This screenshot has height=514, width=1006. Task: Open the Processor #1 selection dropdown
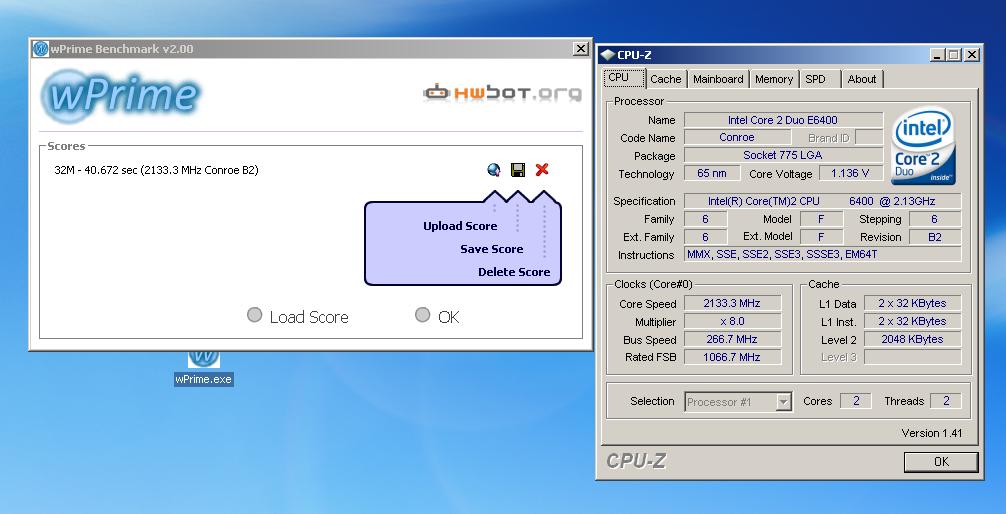(738, 402)
